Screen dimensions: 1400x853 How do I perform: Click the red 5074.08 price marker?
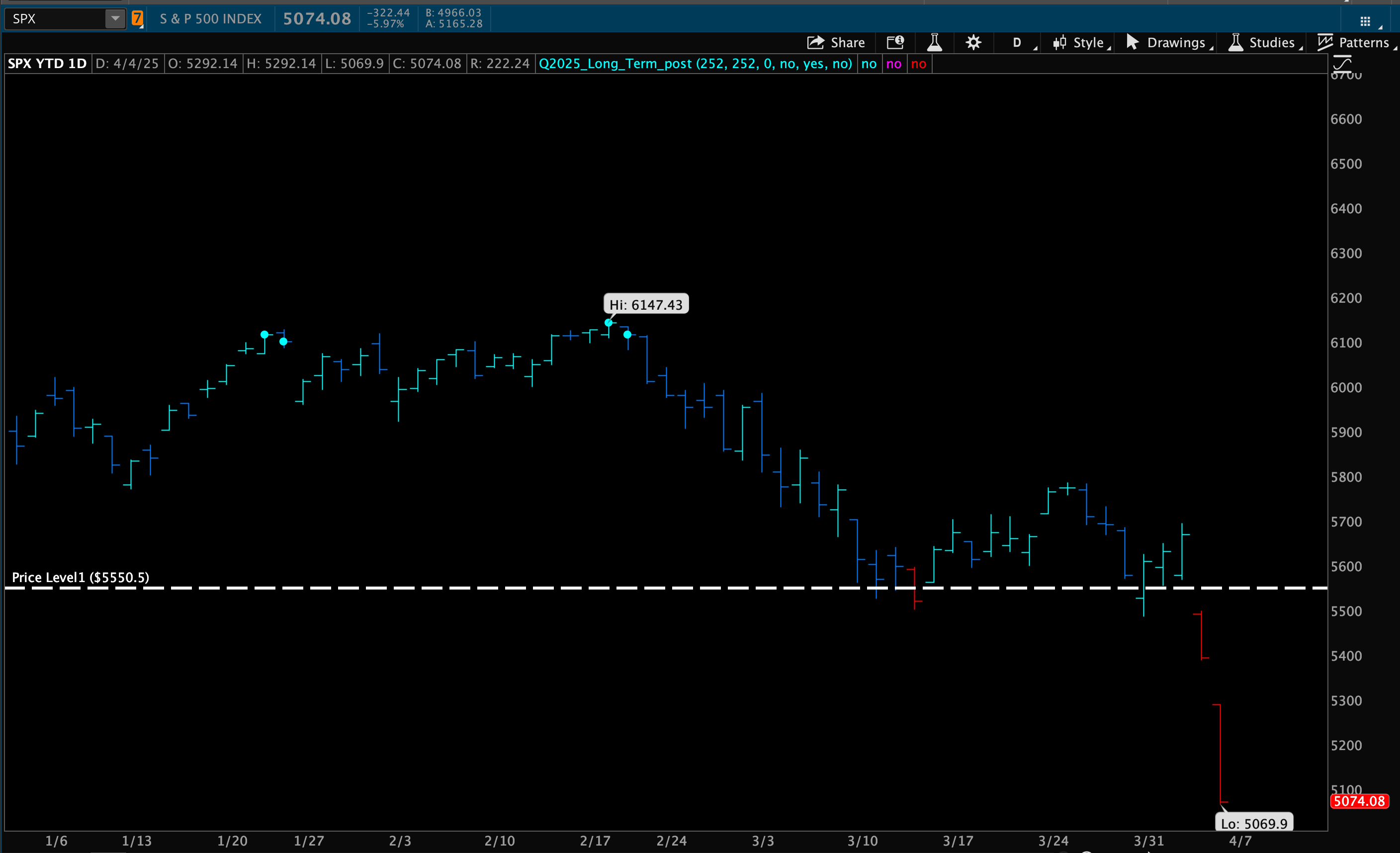click(x=1359, y=801)
